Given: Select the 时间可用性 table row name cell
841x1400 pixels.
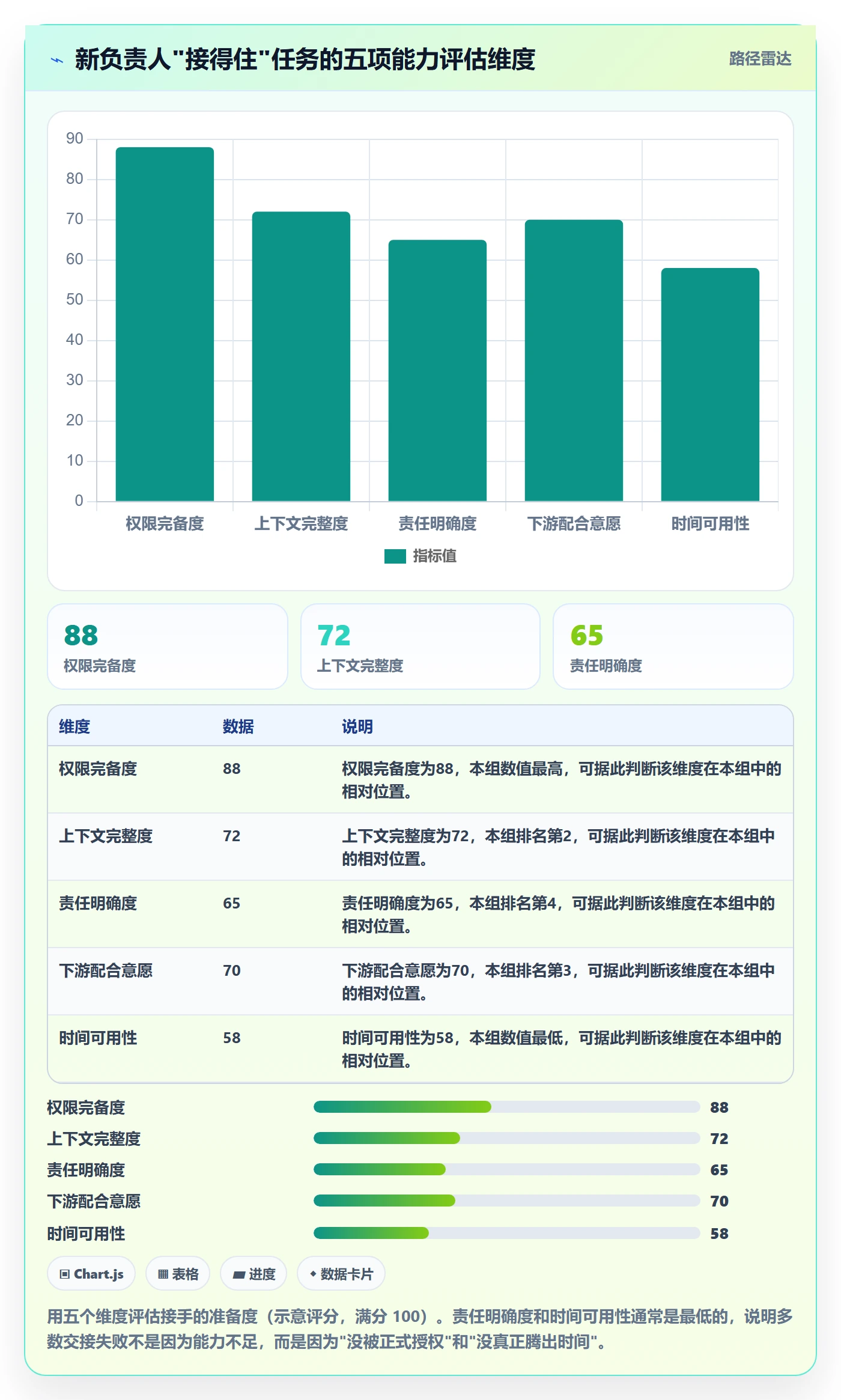Looking at the screenshot, I should click(98, 1038).
